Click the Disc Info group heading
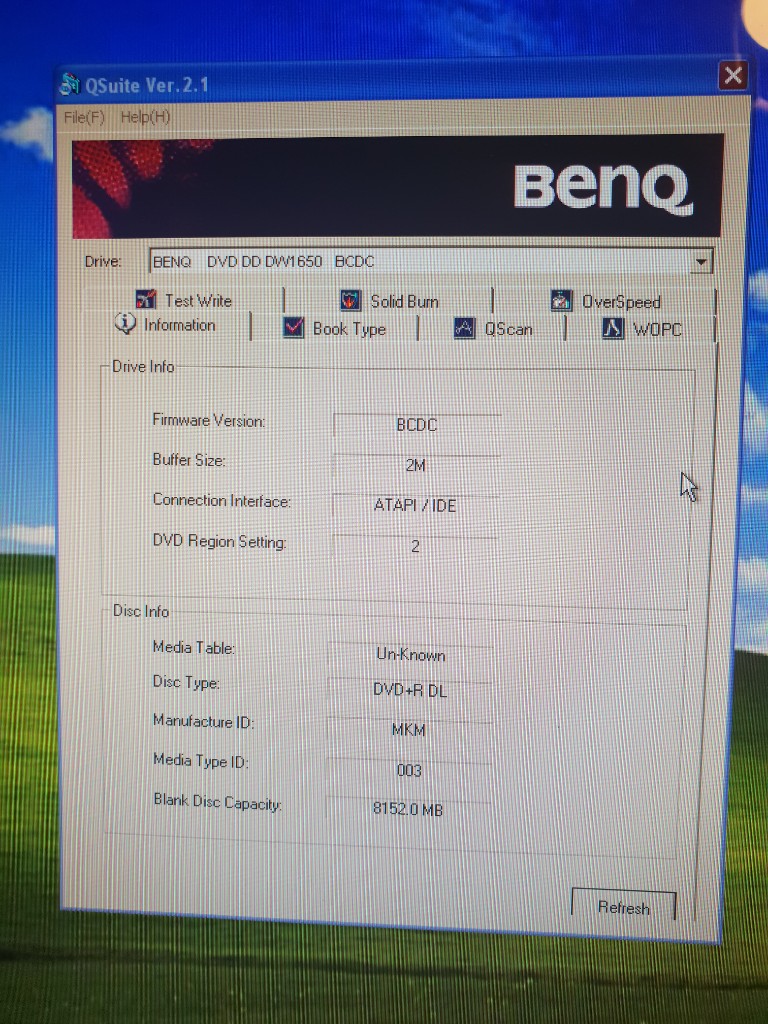Image resolution: width=768 pixels, height=1024 pixels. (x=140, y=611)
